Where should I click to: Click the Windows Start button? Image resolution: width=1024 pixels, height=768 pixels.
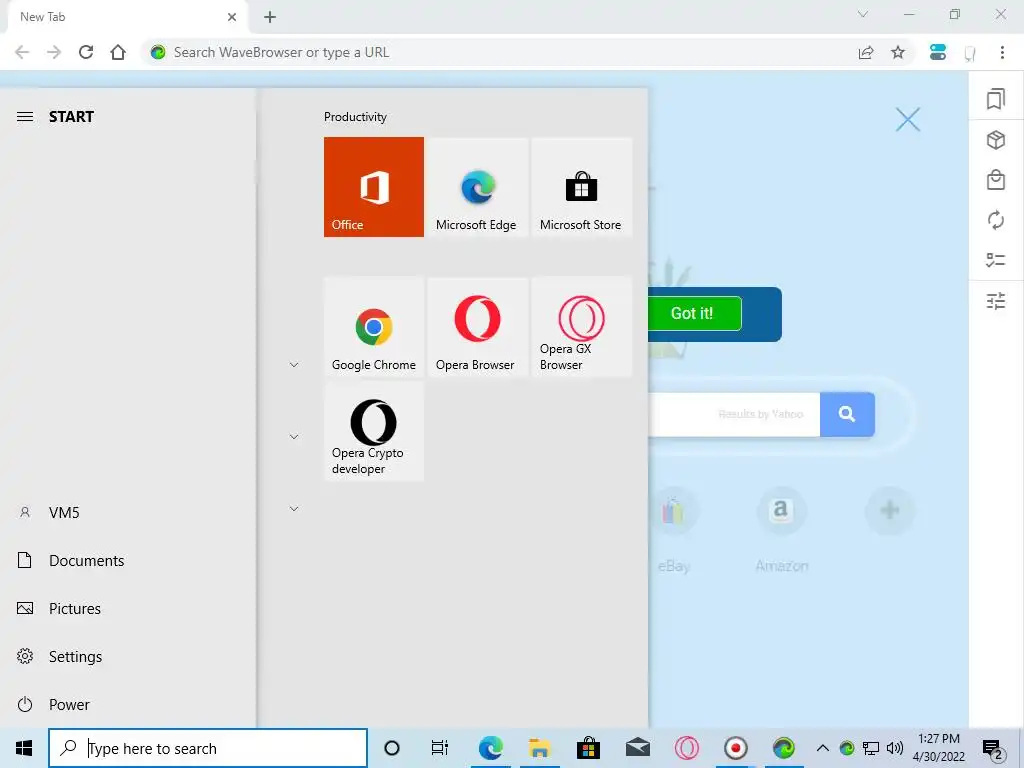(24, 748)
